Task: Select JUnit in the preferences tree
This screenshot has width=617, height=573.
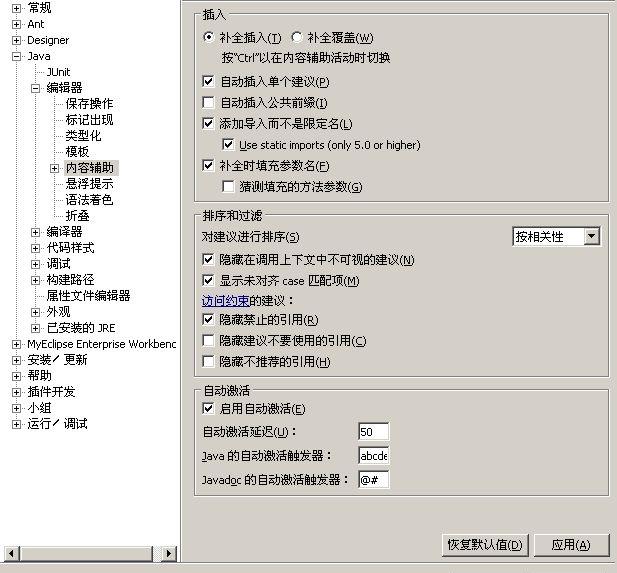Action: pos(58,72)
